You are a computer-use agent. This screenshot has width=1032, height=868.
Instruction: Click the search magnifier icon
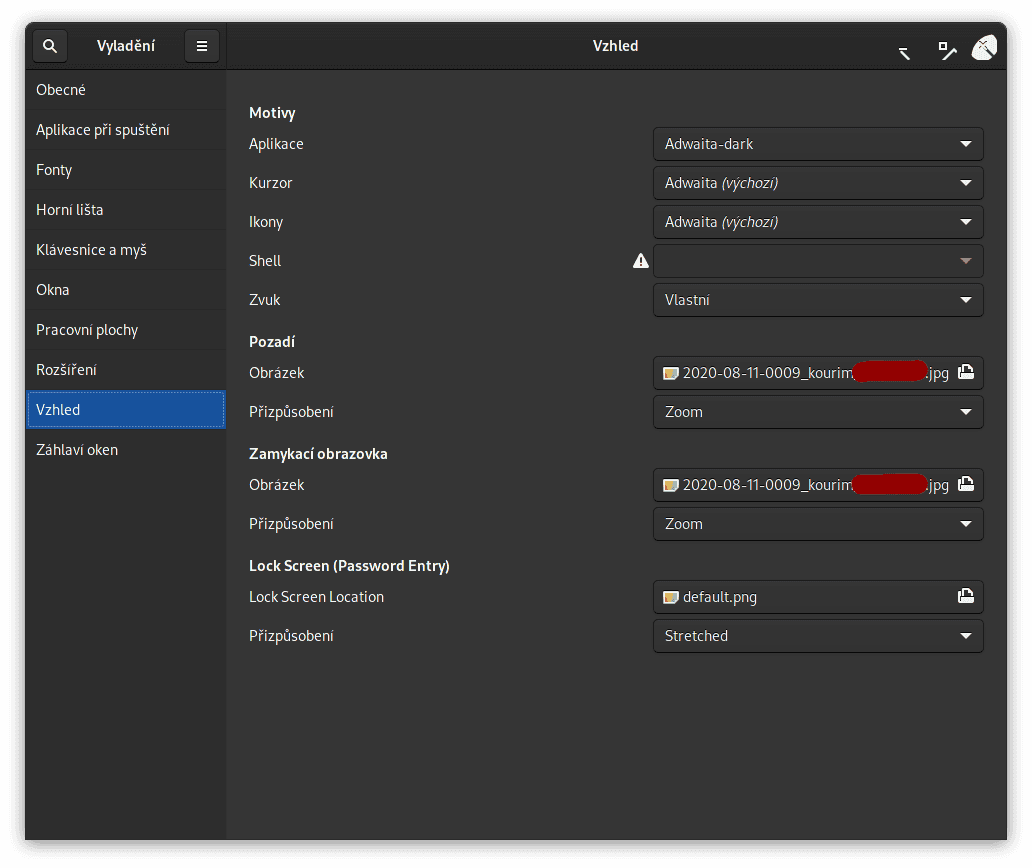click(x=50, y=46)
